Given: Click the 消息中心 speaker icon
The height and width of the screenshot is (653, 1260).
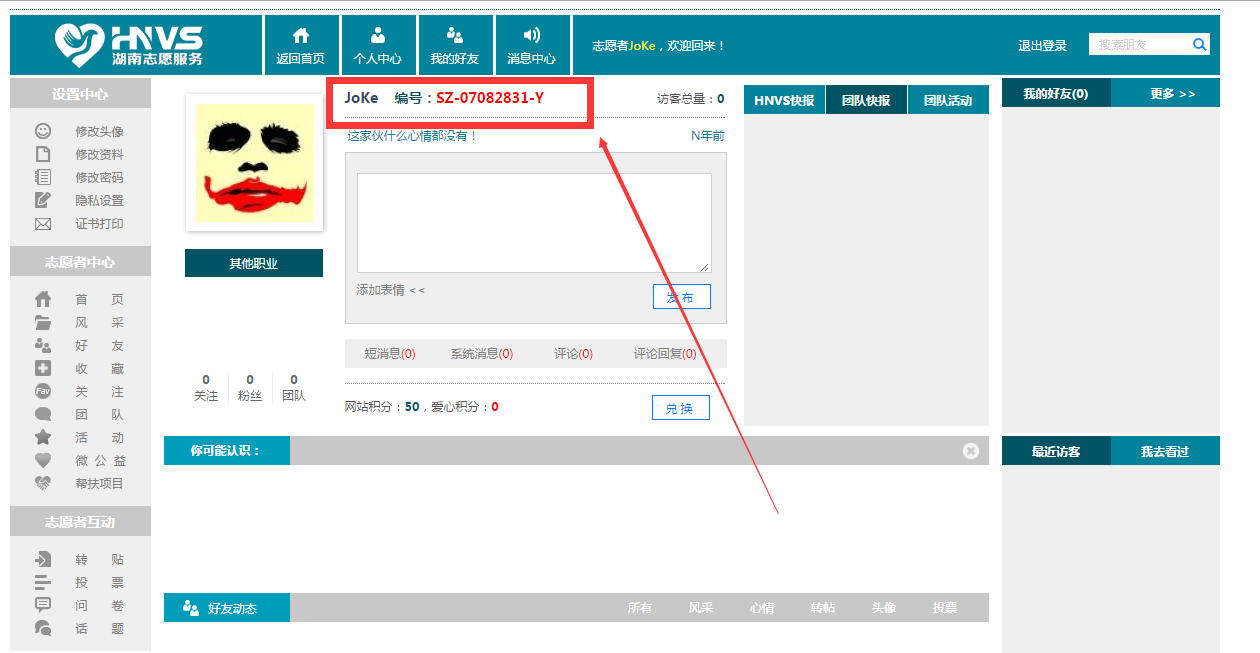Looking at the screenshot, I should pyautogui.click(x=531, y=36).
